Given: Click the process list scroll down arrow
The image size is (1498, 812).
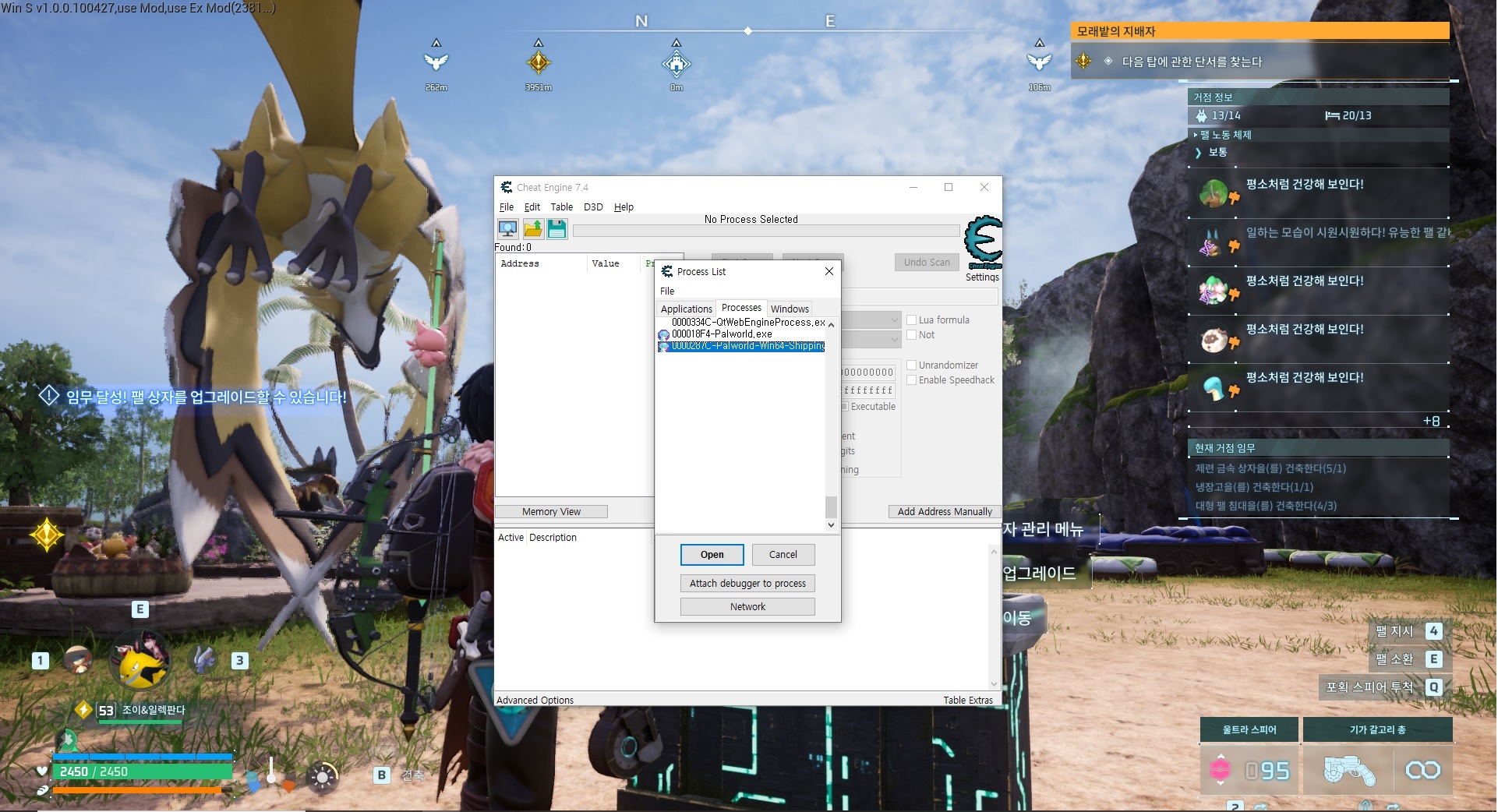Looking at the screenshot, I should (x=831, y=525).
